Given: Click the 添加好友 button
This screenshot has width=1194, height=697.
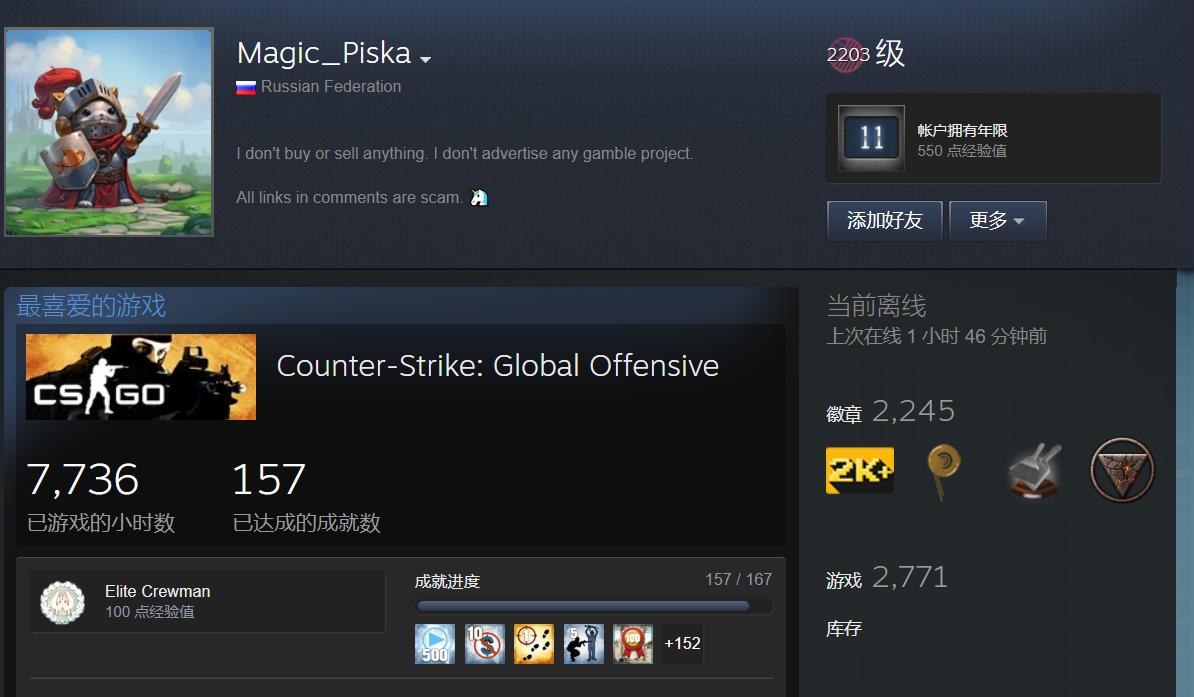Looking at the screenshot, I should pyautogui.click(x=885, y=221).
